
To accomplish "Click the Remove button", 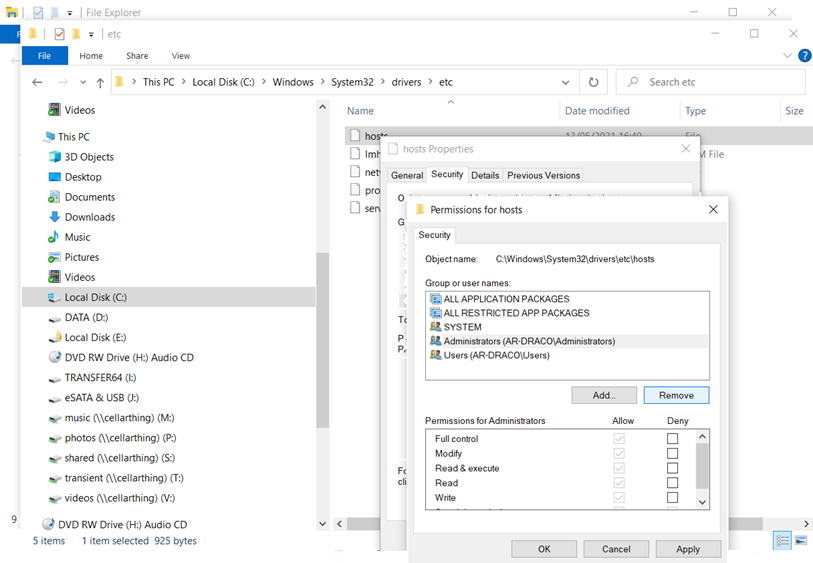I will pyautogui.click(x=676, y=395).
